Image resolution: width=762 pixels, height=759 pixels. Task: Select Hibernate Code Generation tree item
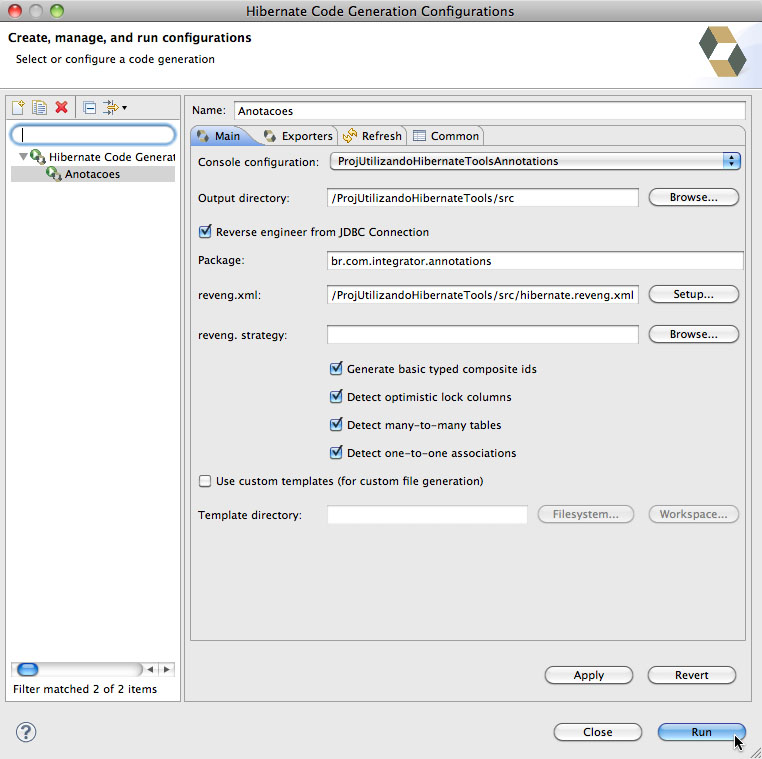coord(103,157)
